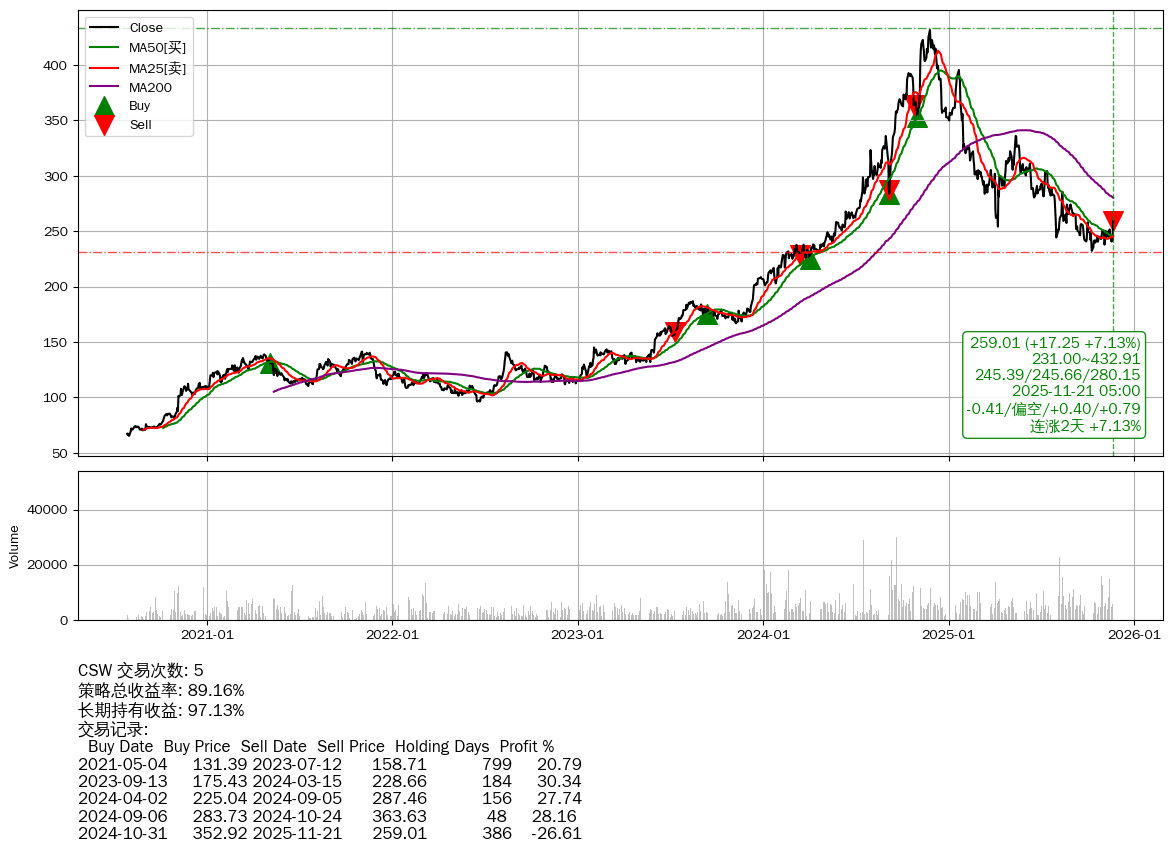Click the black Close line sample in legend

click(104, 28)
